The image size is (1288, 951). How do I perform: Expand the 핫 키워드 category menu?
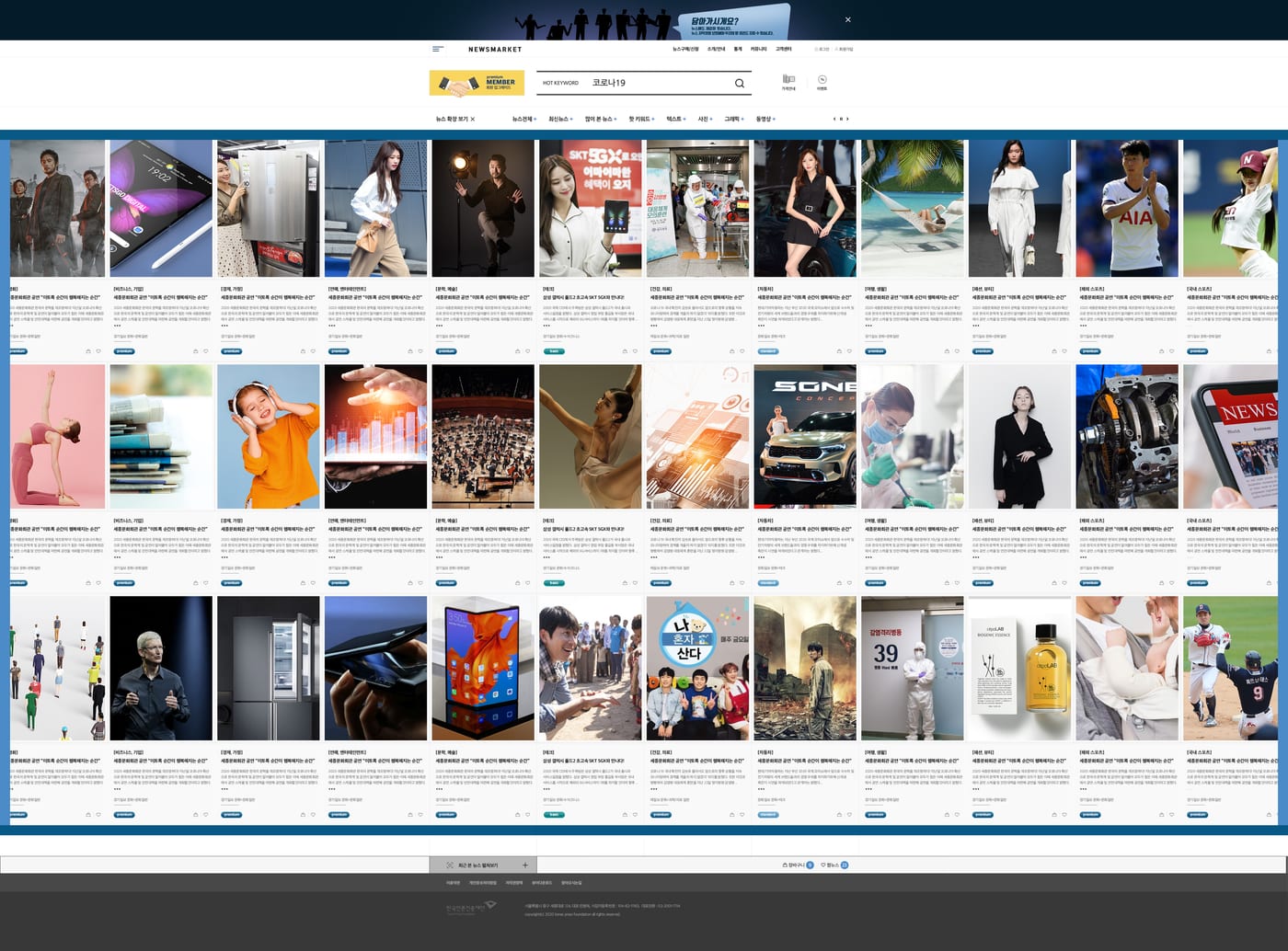tap(641, 119)
